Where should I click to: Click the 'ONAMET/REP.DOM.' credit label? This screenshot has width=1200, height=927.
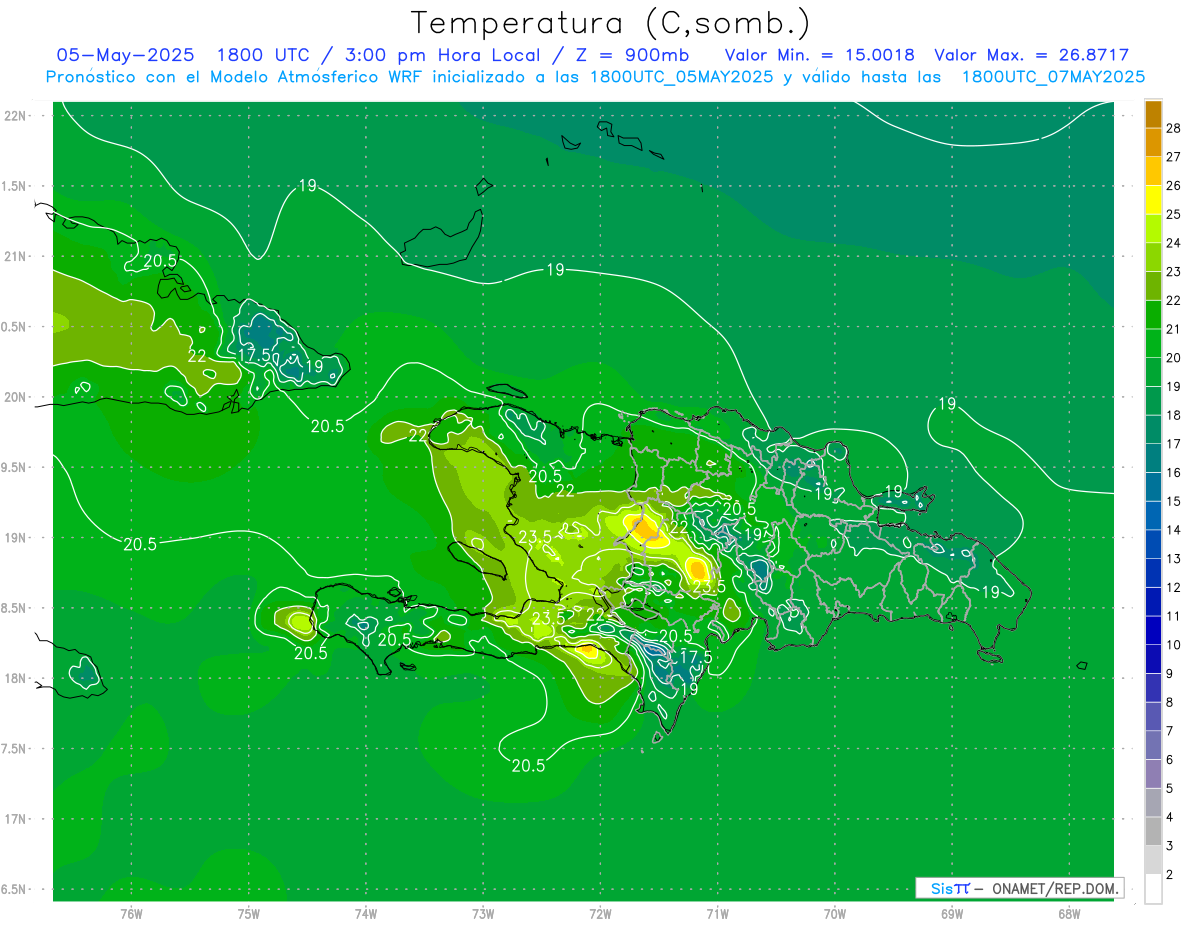(x=1053, y=888)
